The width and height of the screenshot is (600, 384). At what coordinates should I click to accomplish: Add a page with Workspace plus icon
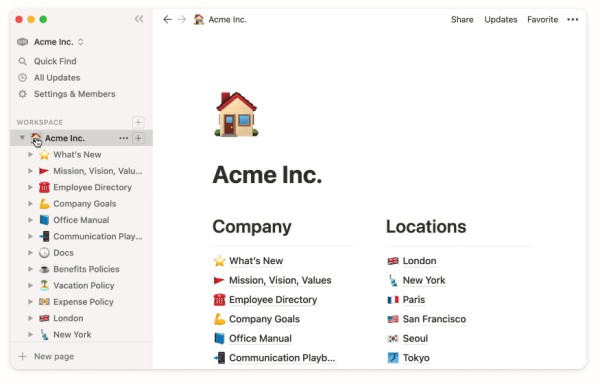coord(138,122)
